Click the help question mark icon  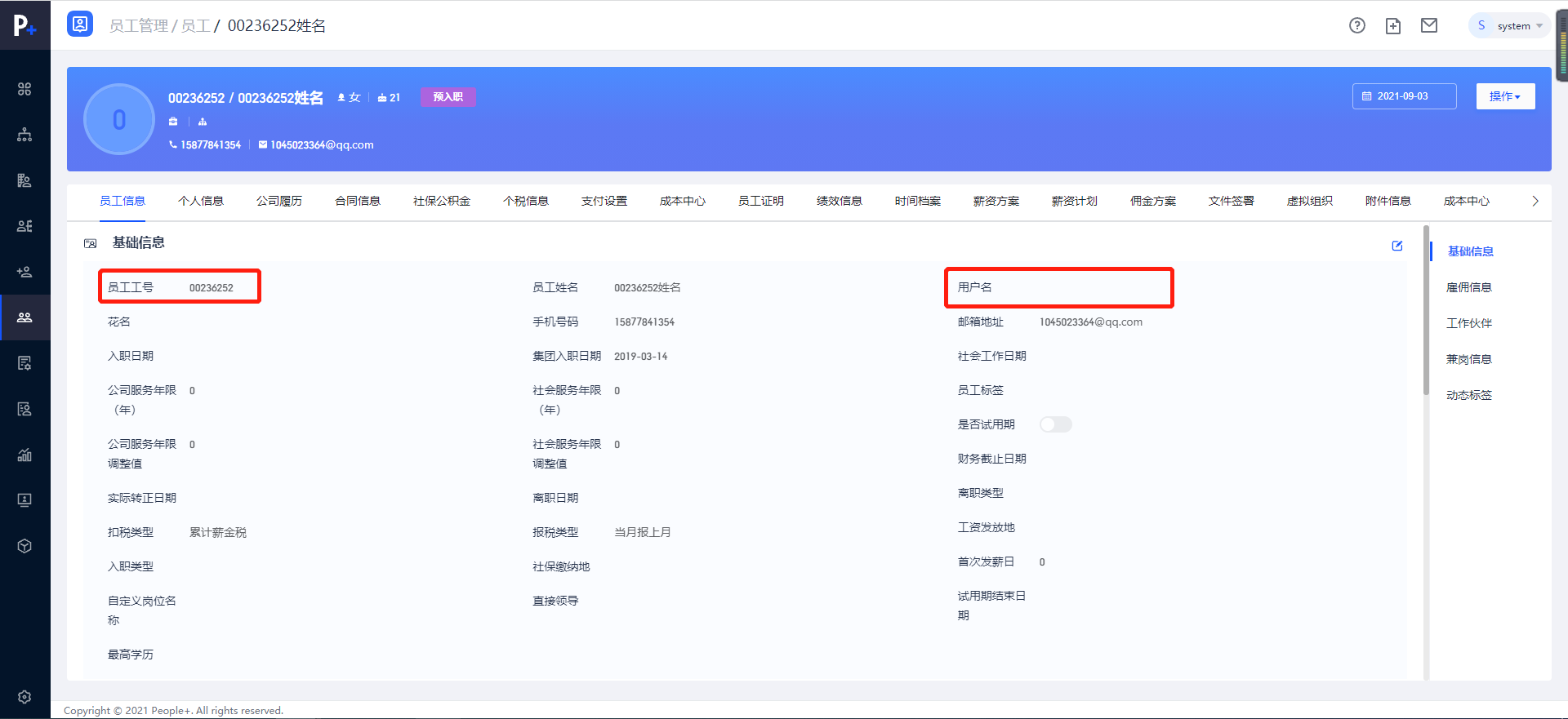[1356, 25]
